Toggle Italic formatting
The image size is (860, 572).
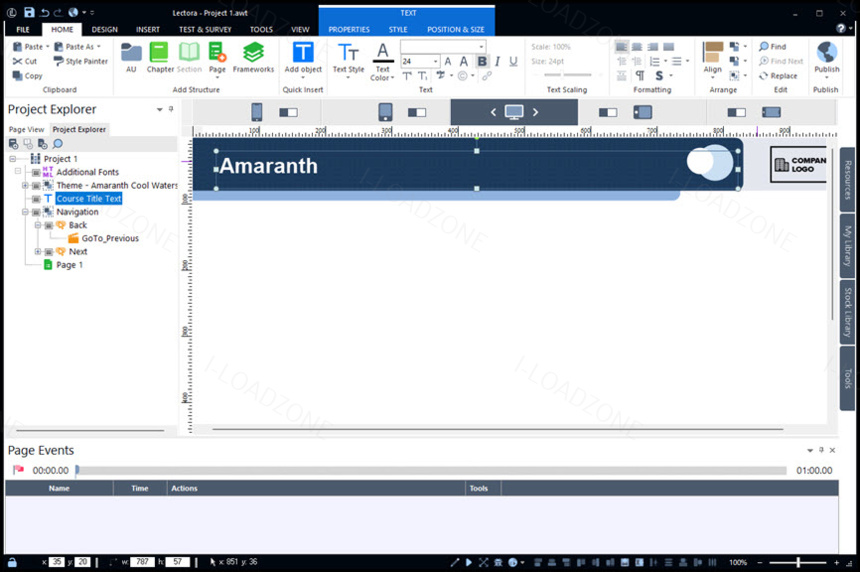(497, 61)
